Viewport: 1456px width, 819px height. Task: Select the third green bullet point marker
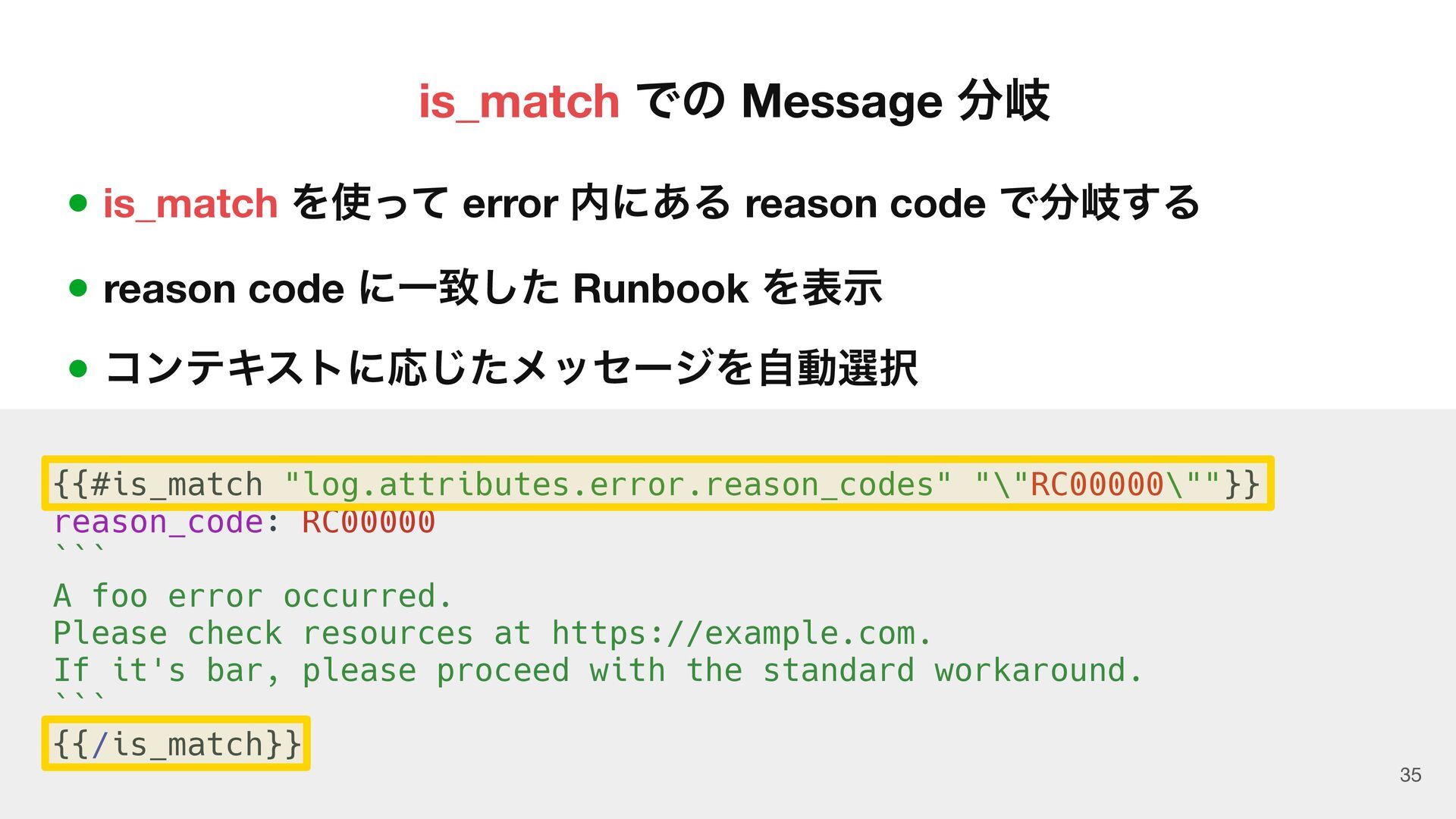78,369
